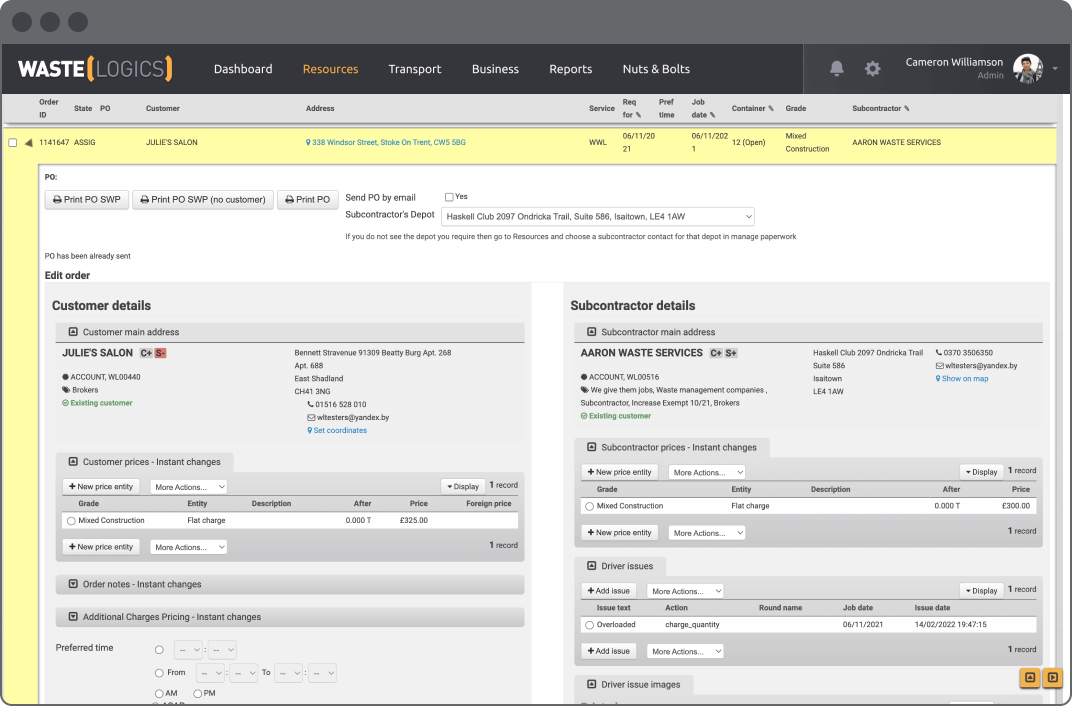Collapse Customer main address section icon
Screen dimensions: 1072x706
tap(73, 331)
